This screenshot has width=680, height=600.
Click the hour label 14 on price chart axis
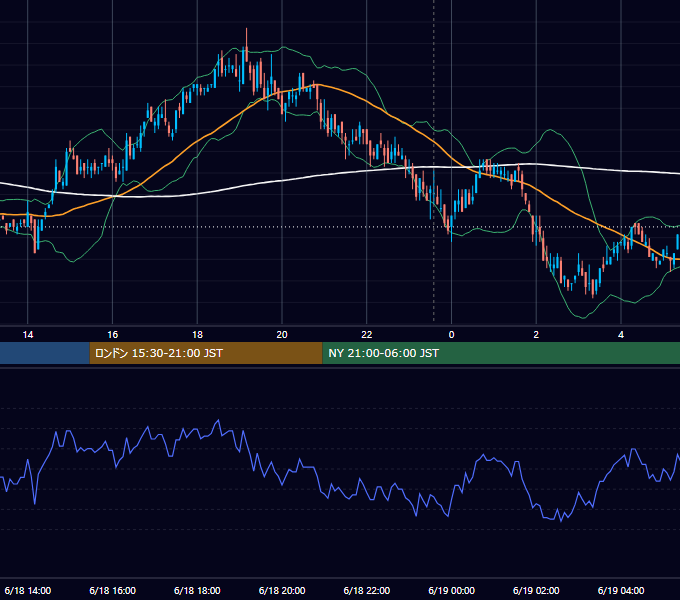click(x=28, y=335)
